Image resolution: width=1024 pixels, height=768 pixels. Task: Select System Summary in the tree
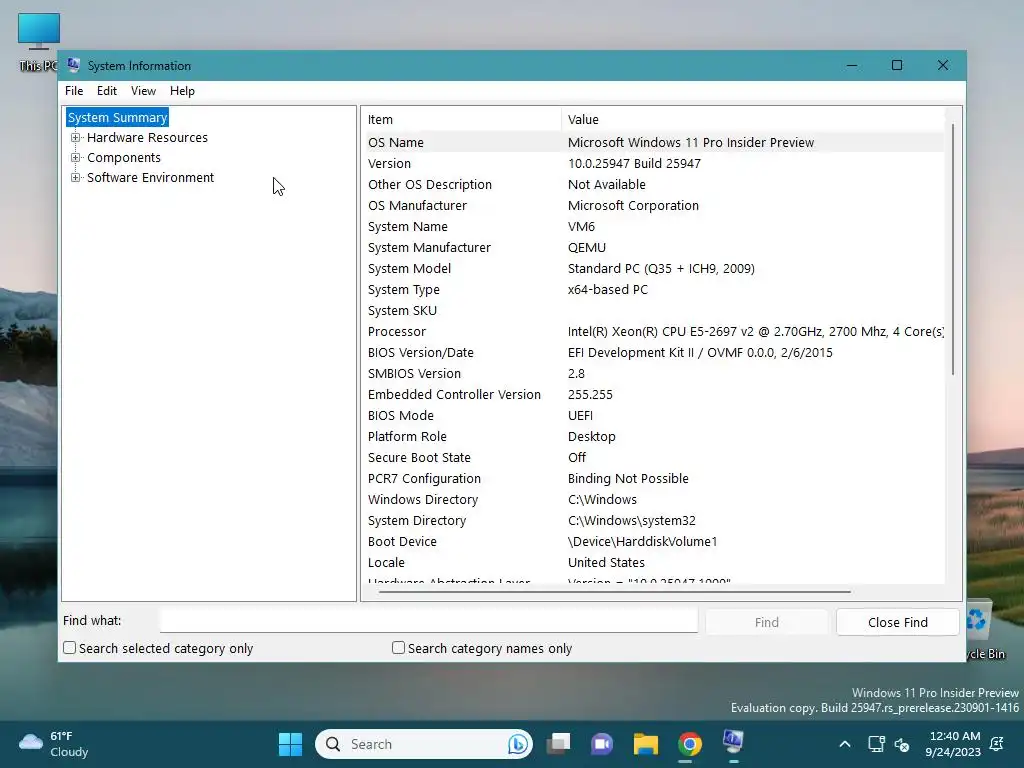[x=118, y=118]
